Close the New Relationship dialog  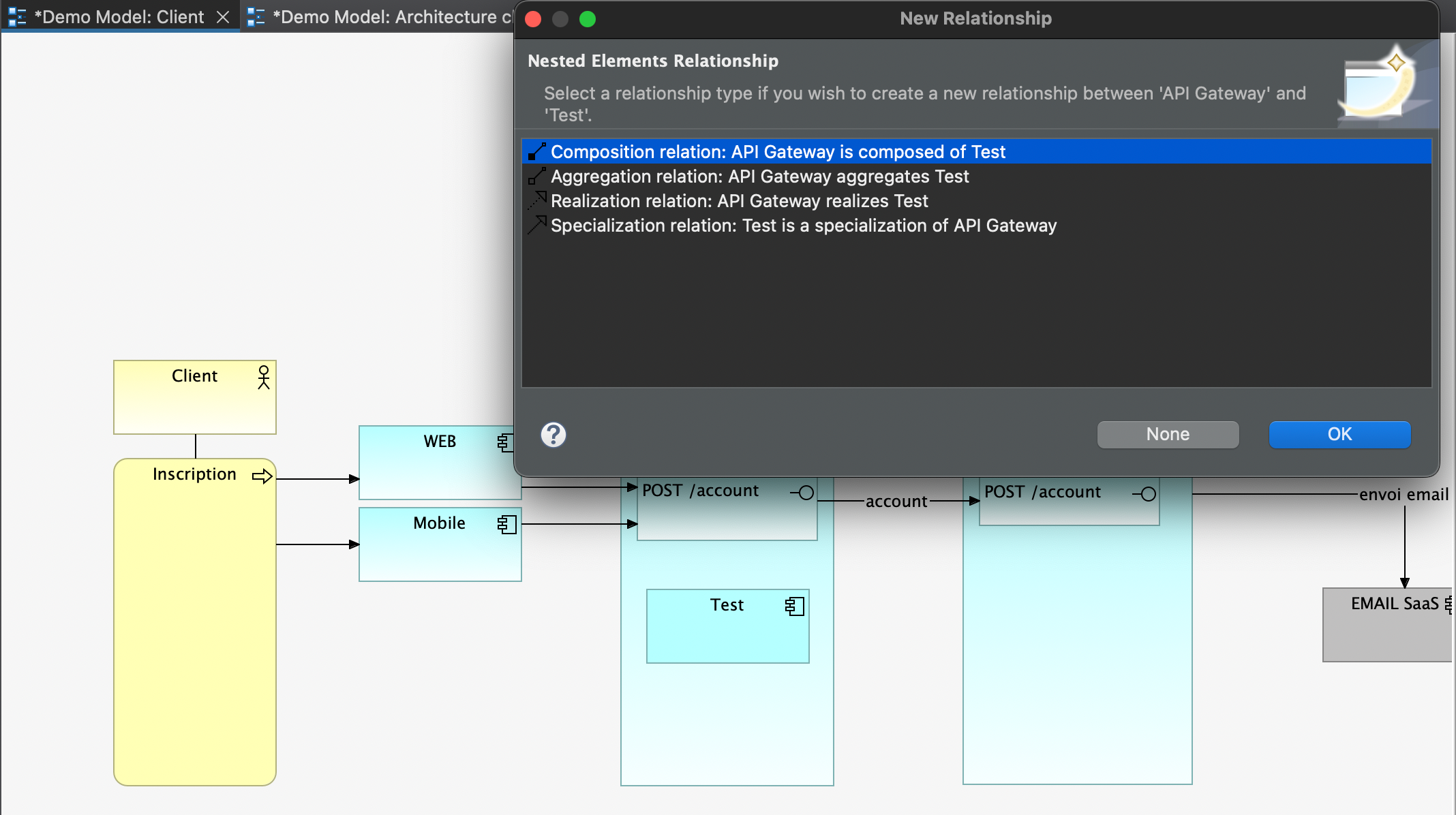pyautogui.click(x=533, y=19)
